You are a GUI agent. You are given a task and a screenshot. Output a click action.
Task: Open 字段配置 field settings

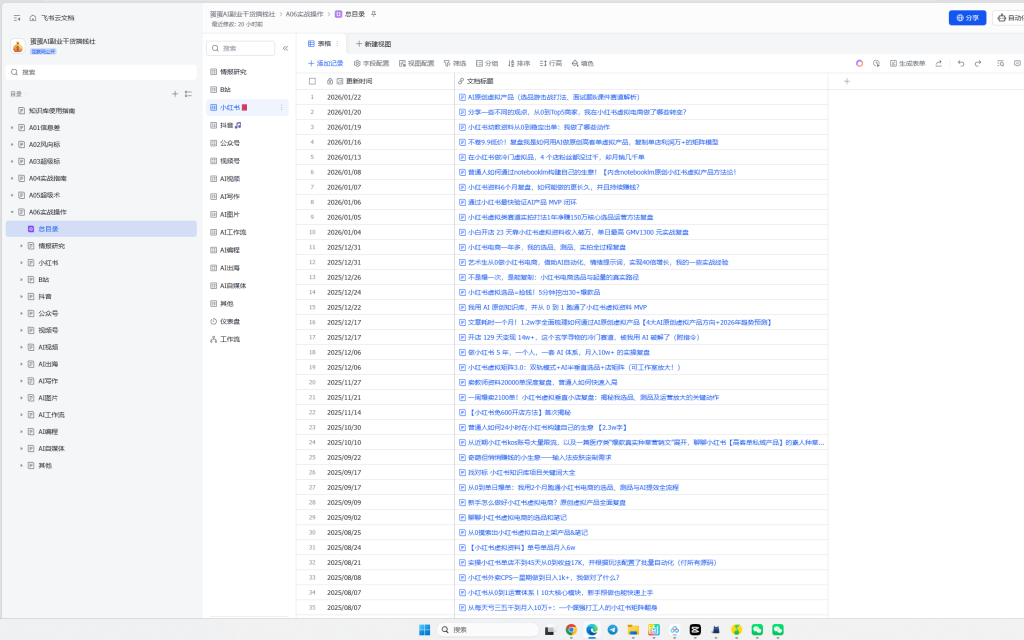[x=370, y=63]
